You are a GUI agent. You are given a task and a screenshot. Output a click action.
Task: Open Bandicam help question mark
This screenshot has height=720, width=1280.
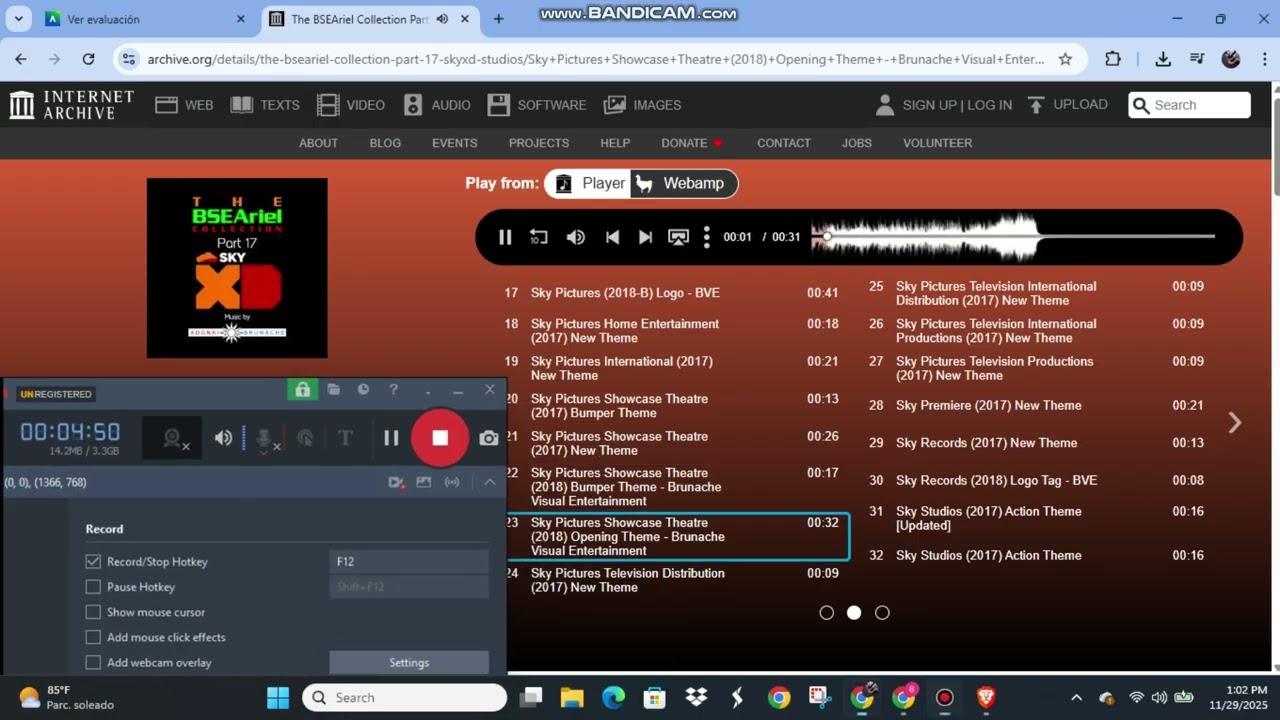click(x=393, y=389)
